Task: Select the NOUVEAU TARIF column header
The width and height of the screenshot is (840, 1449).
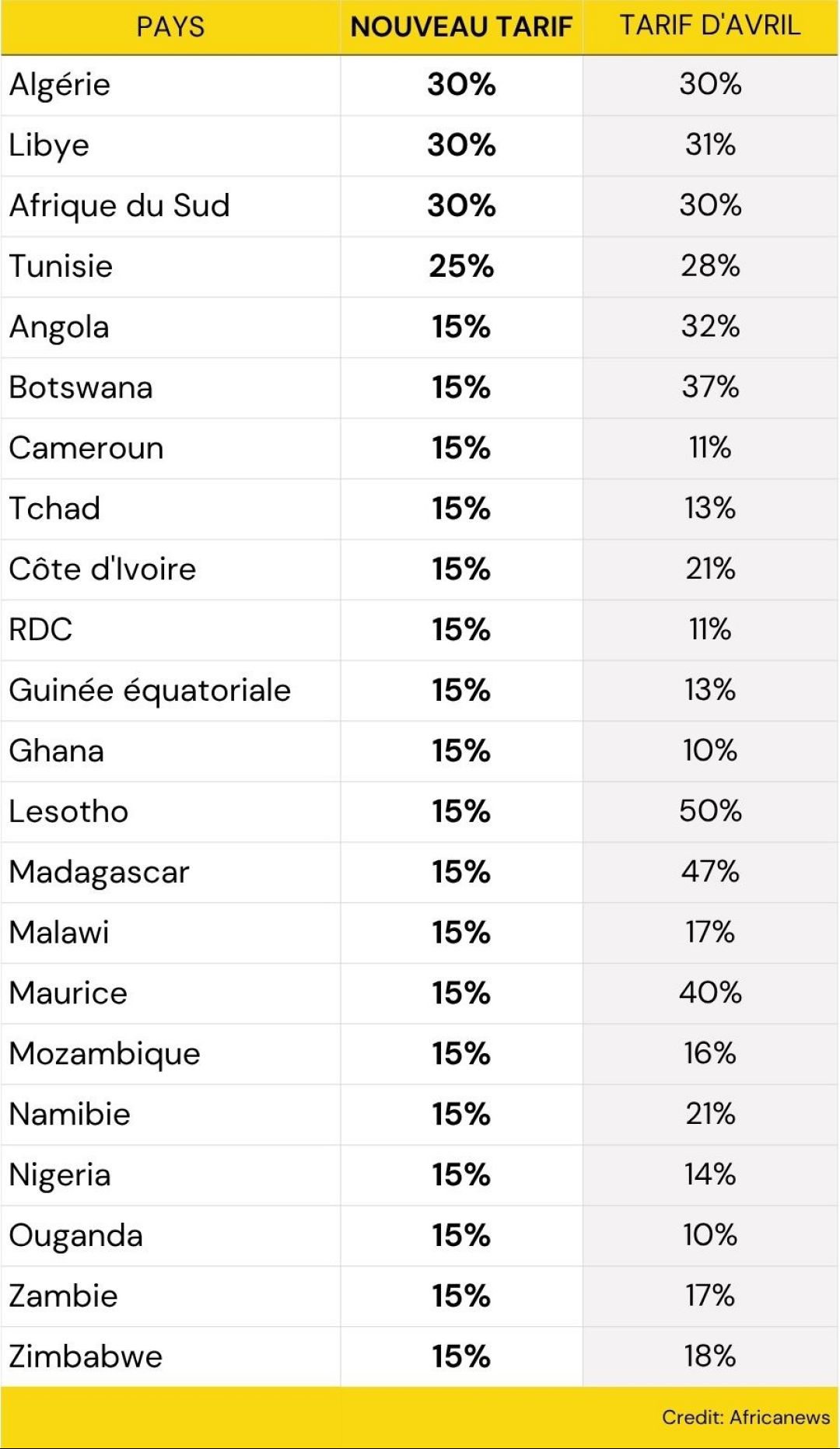Action: pyautogui.click(x=461, y=27)
